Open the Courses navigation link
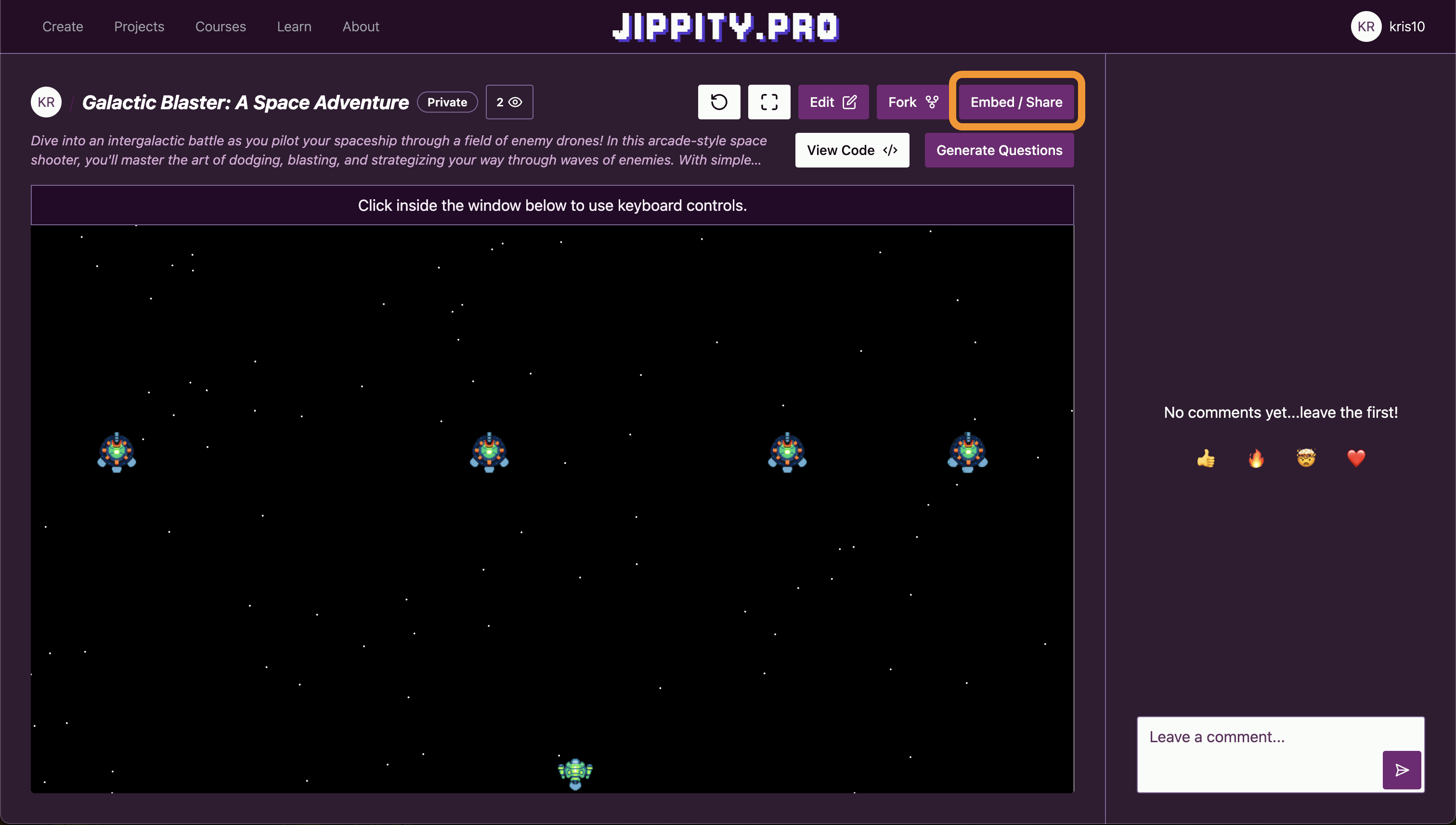Image resolution: width=1456 pixels, height=825 pixels. point(220,26)
